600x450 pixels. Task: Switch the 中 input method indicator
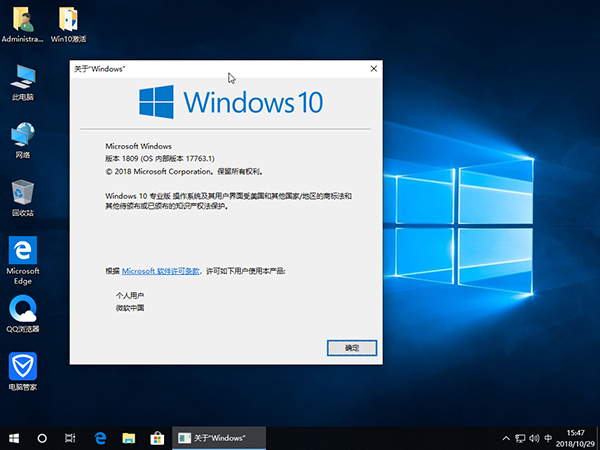pyautogui.click(x=548, y=439)
